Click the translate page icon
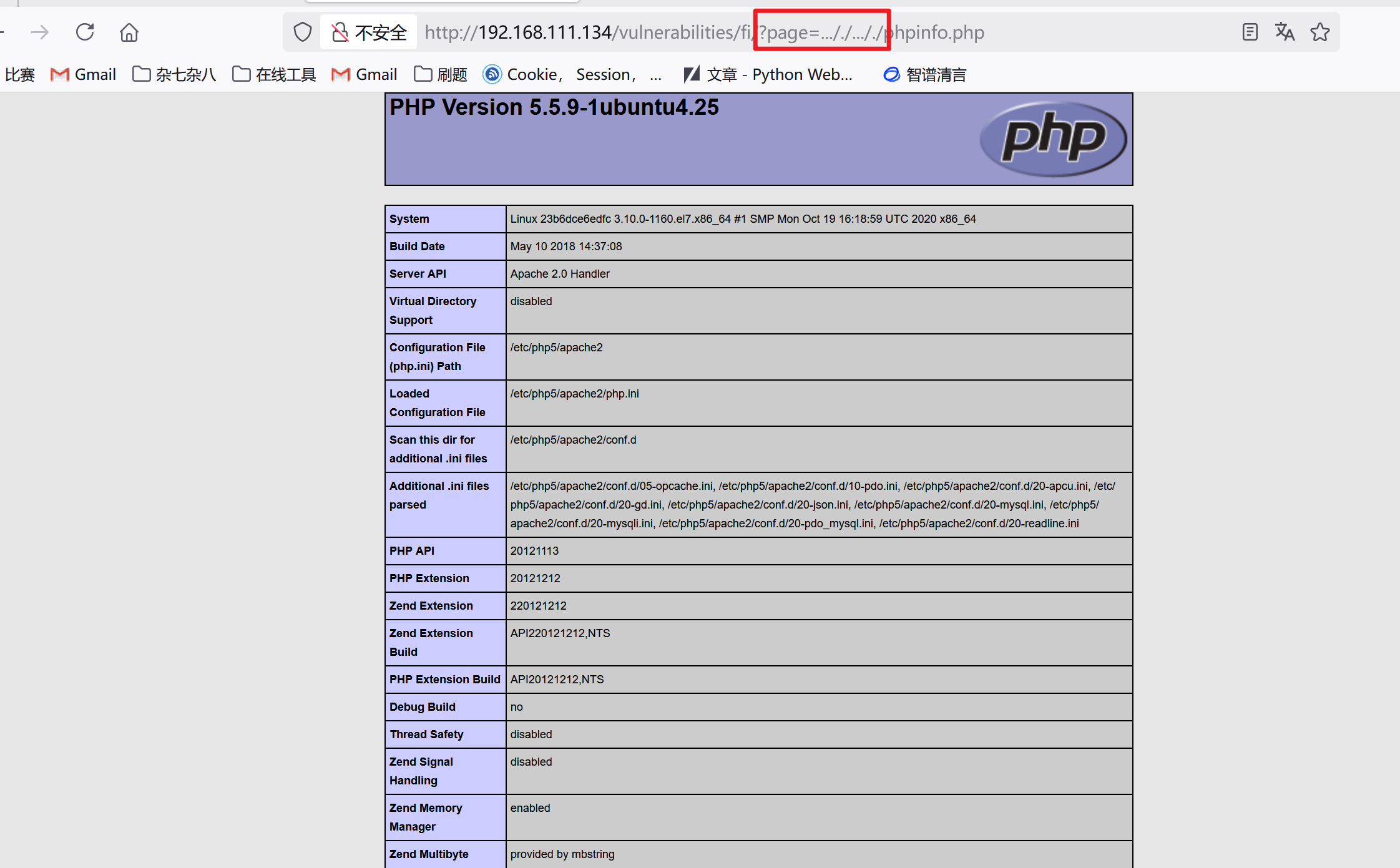Viewport: 1400px width, 868px height. coord(1285,32)
